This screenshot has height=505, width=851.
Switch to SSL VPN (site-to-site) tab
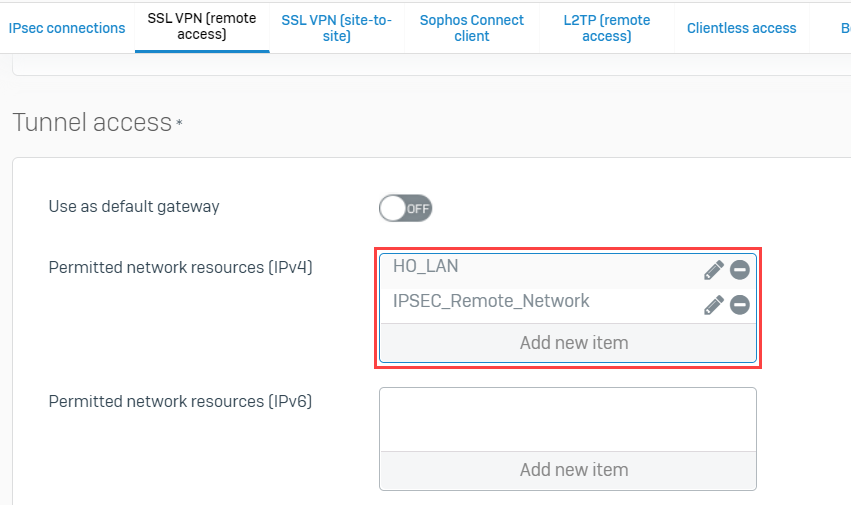click(x=336, y=28)
